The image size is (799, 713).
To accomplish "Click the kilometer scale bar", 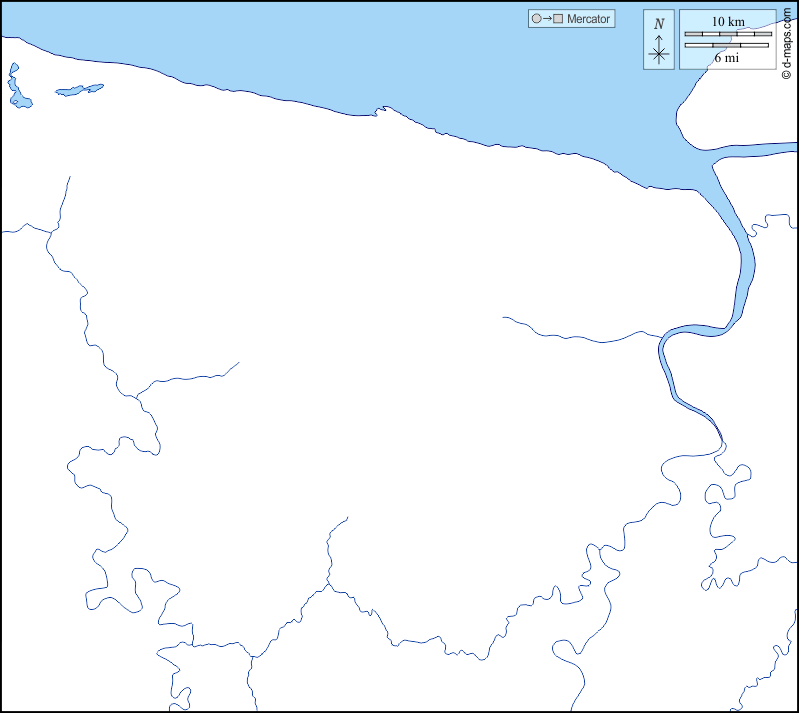I will point(728,34).
